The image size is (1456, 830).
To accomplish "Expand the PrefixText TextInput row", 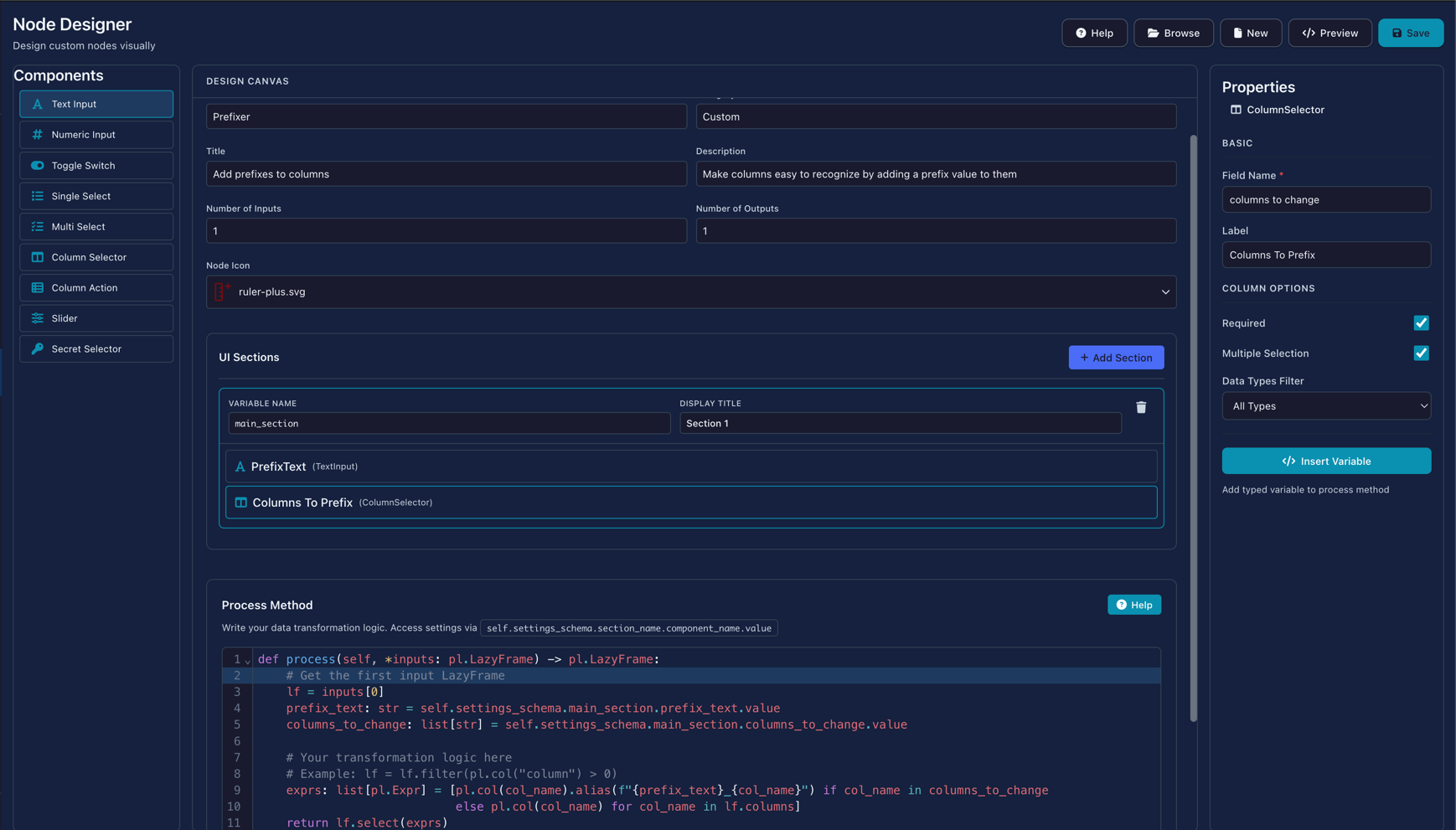I will tap(691, 467).
